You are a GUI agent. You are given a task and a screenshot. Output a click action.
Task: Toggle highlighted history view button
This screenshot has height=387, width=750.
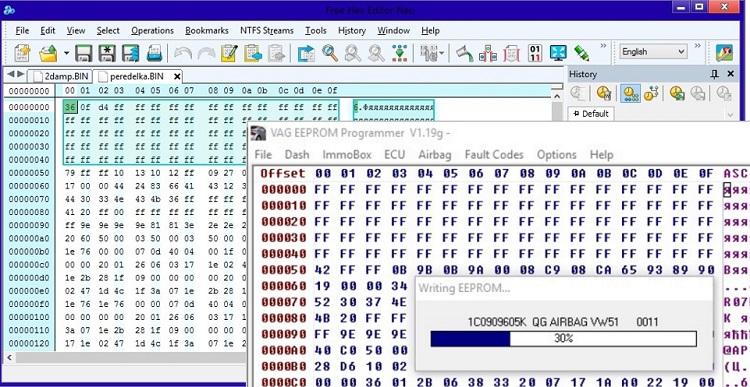(630, 93)
